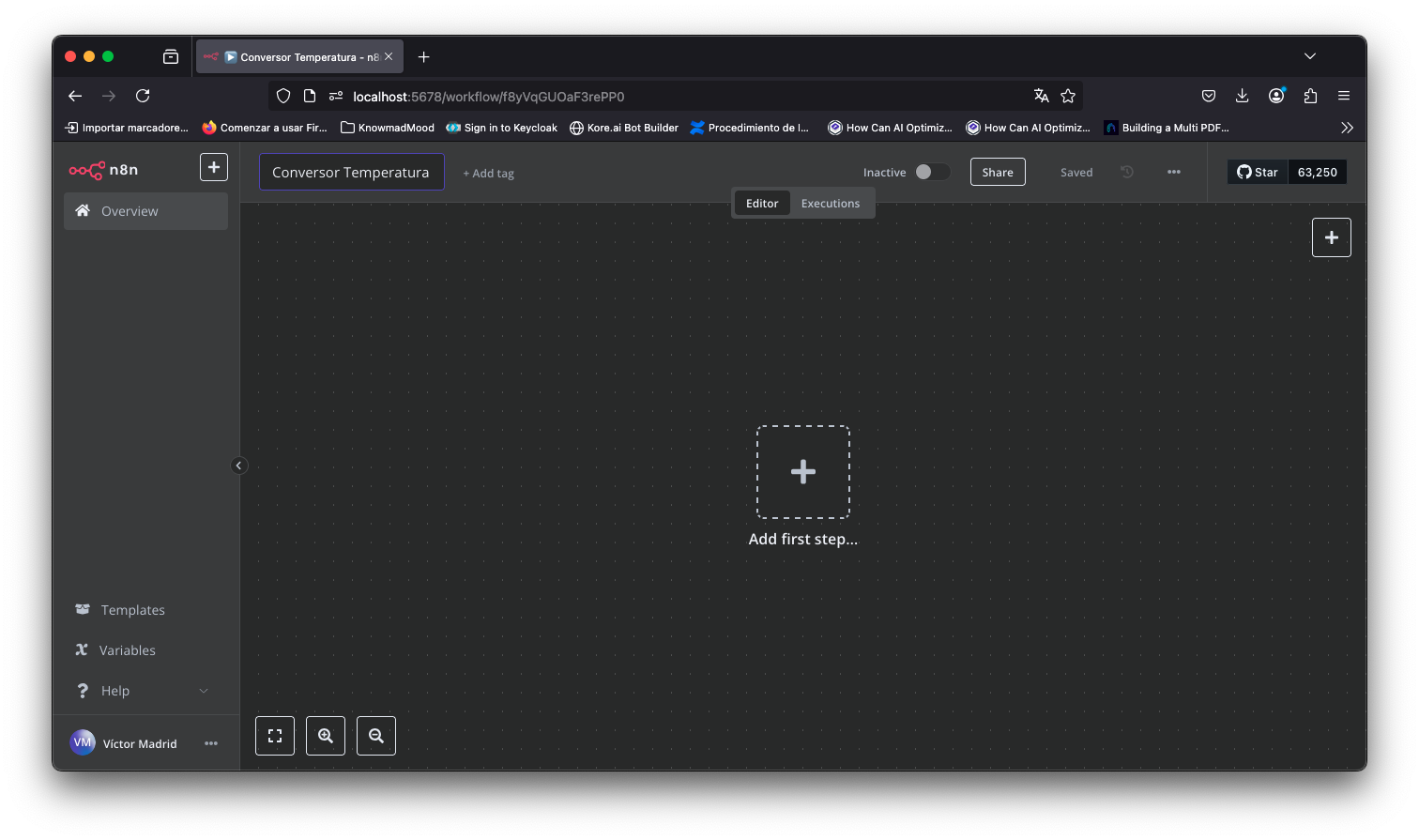
Task: List all tabs dropdown arrow
Action: pyautogui.click(x=1310, y=56)
